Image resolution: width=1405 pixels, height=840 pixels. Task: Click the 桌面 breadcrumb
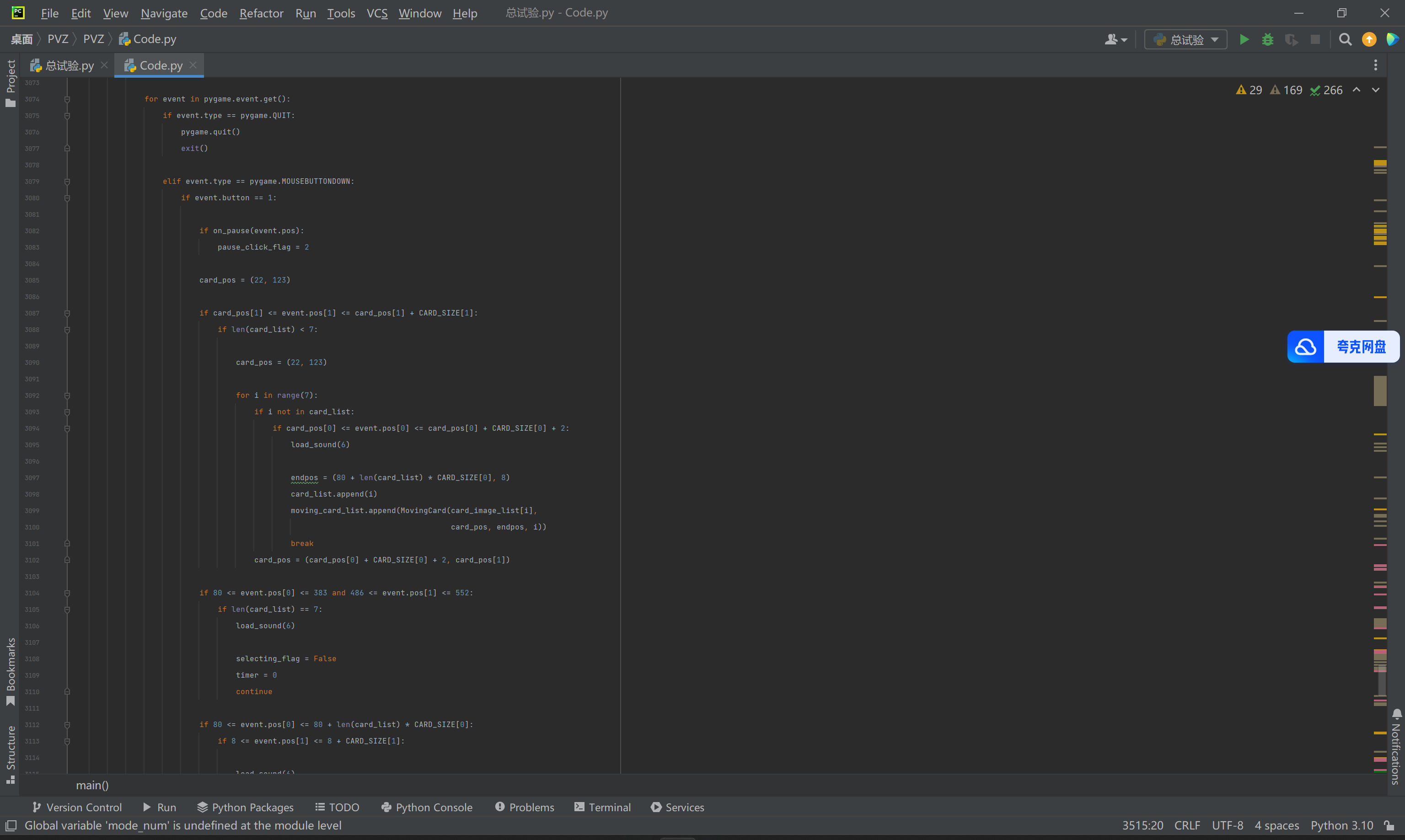tap(21, 39)
